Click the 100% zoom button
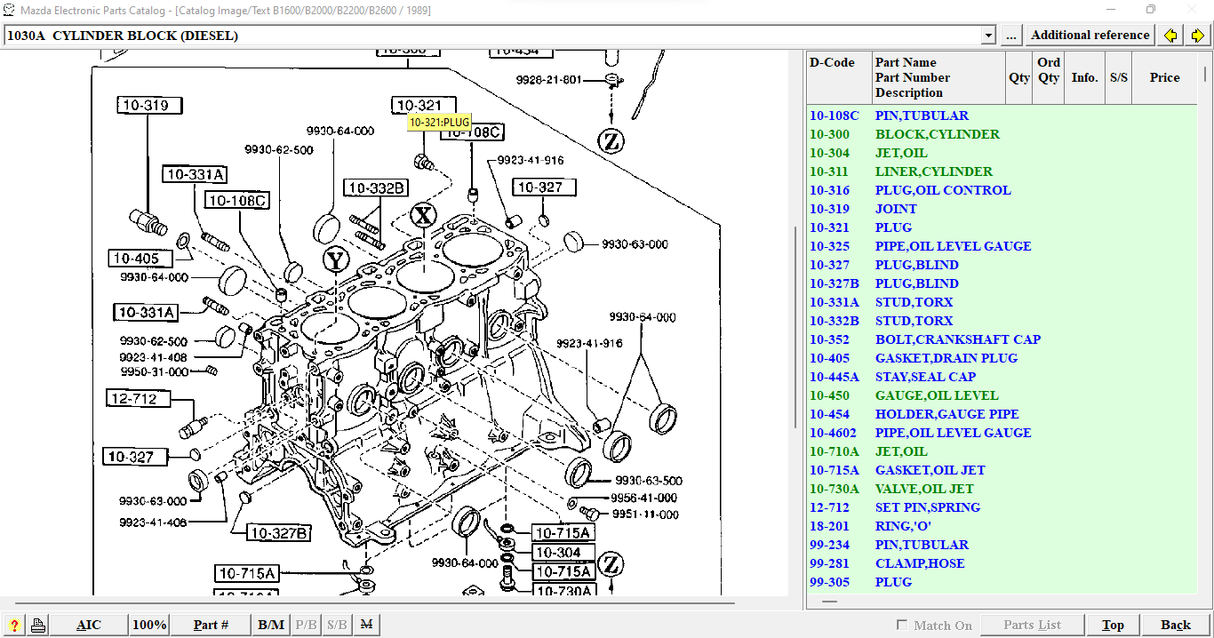The height and width of the screenshot is (638, 1214). 149,625
